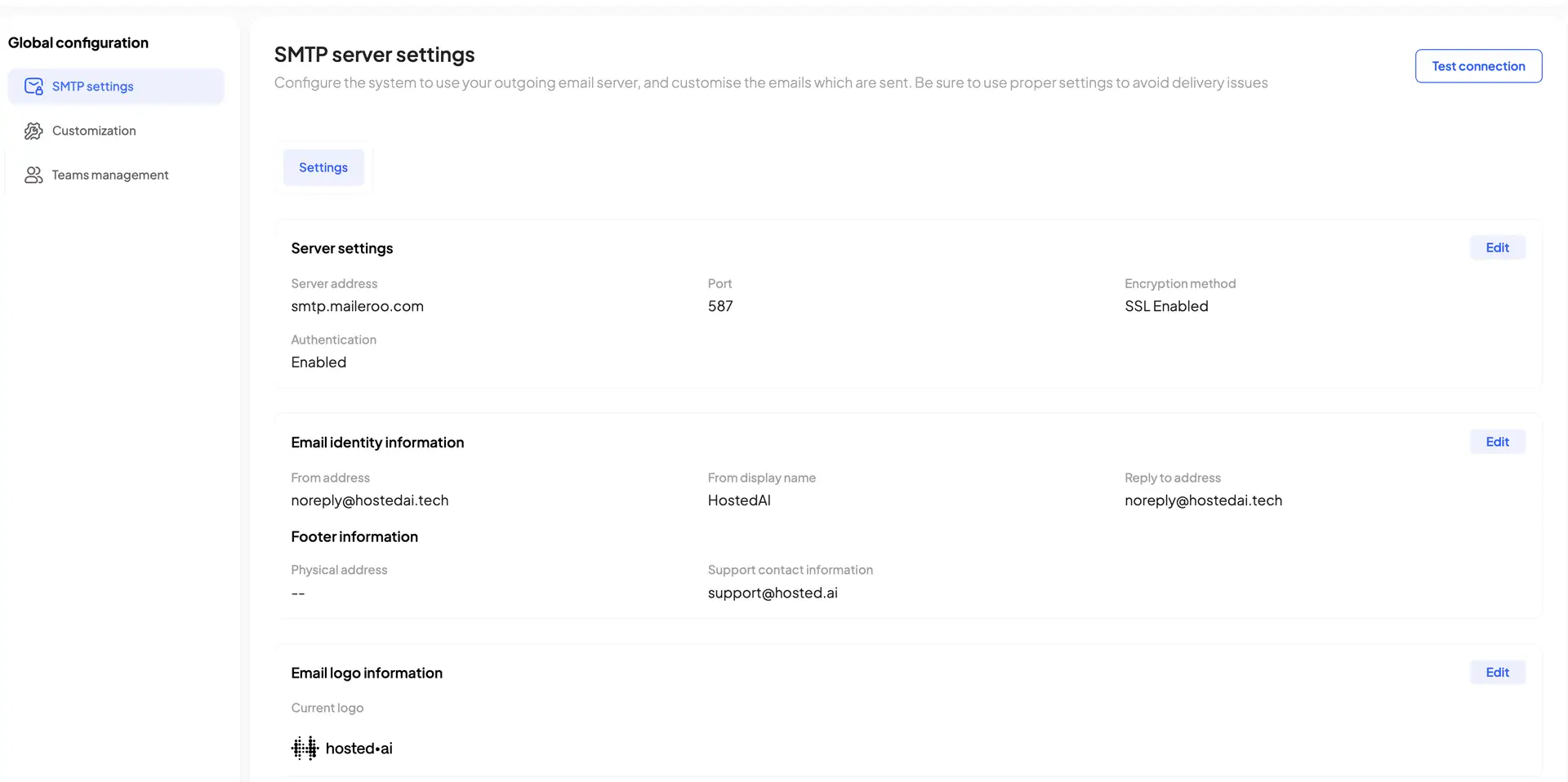1568x782 pixels.
Task: Open Customization from the sidebar
Action: (x=94, y=131)
